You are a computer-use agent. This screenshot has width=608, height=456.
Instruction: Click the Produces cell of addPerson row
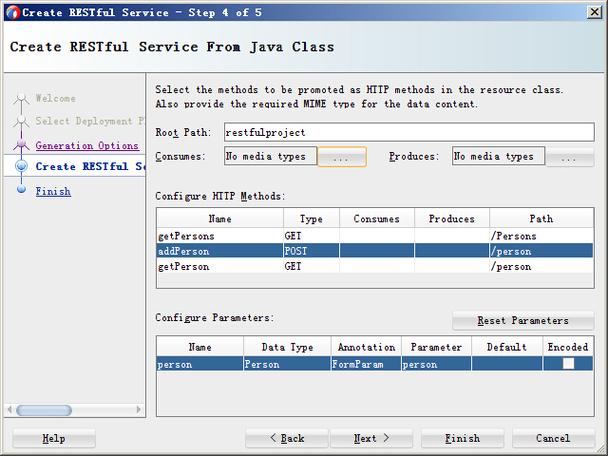pyautogui.click(x=452, y=251)
